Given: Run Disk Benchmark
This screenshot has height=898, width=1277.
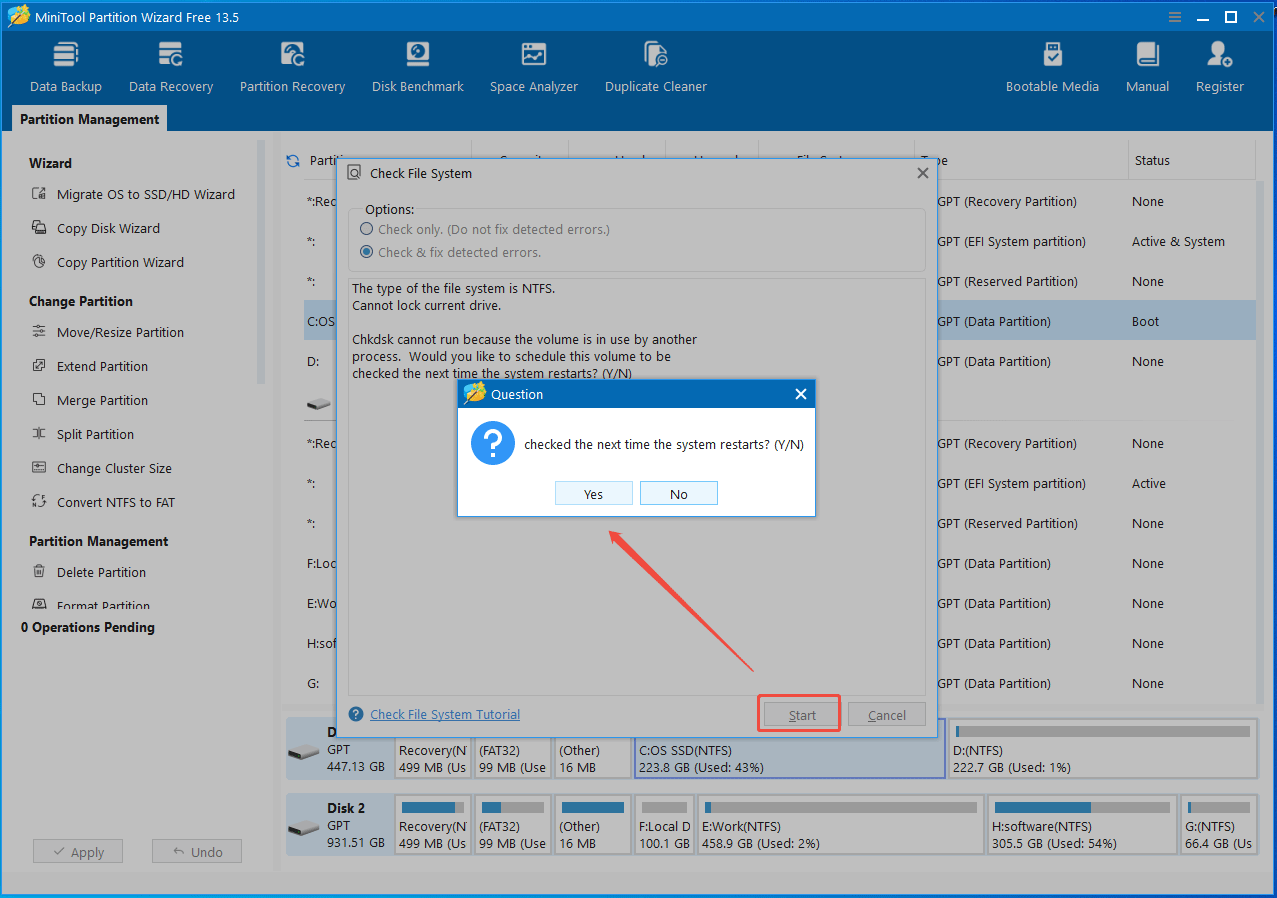Looking at the screenshot, I should pos(417,65).
